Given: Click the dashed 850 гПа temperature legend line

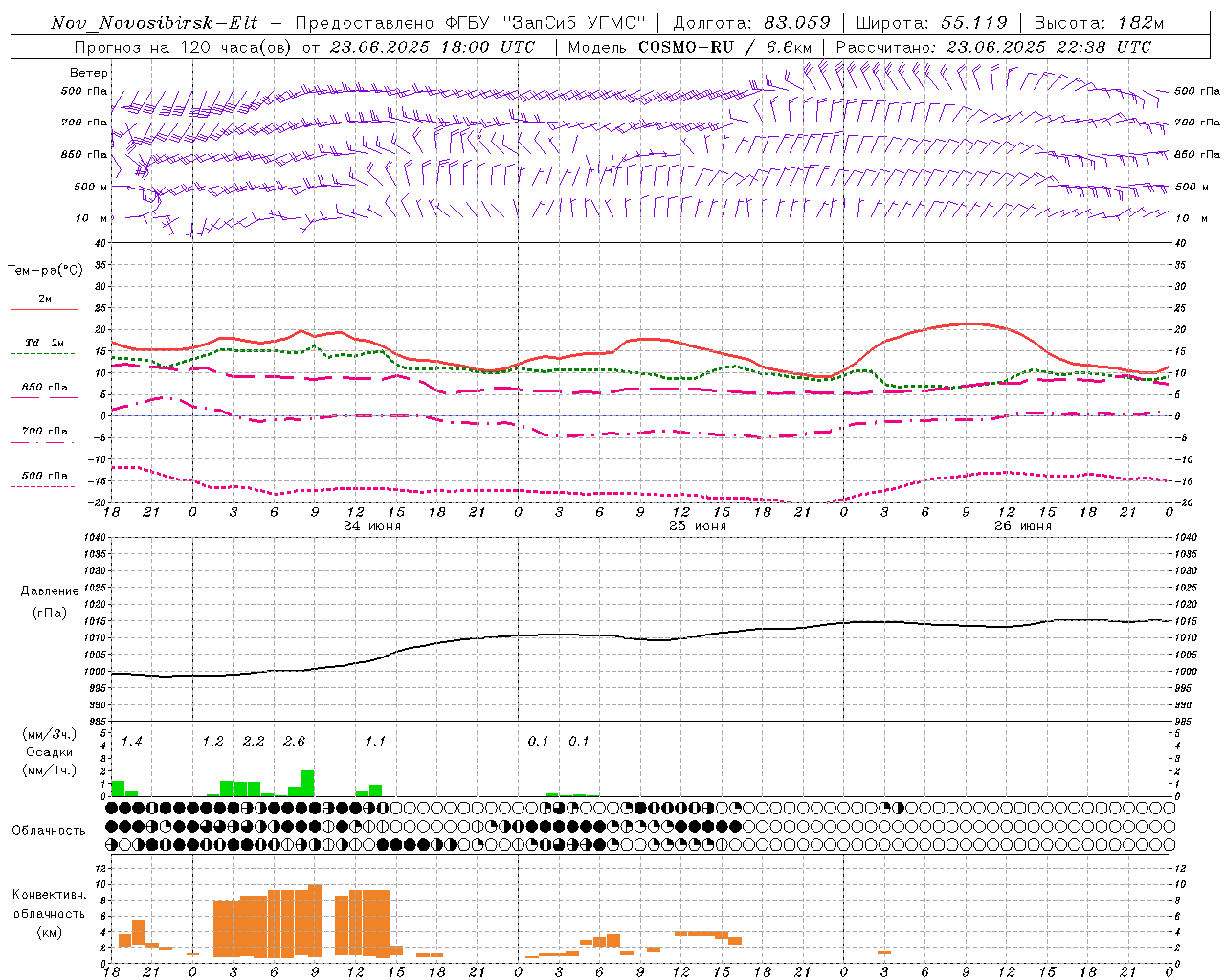Looking at the screenshot, I should coord(44,397).
